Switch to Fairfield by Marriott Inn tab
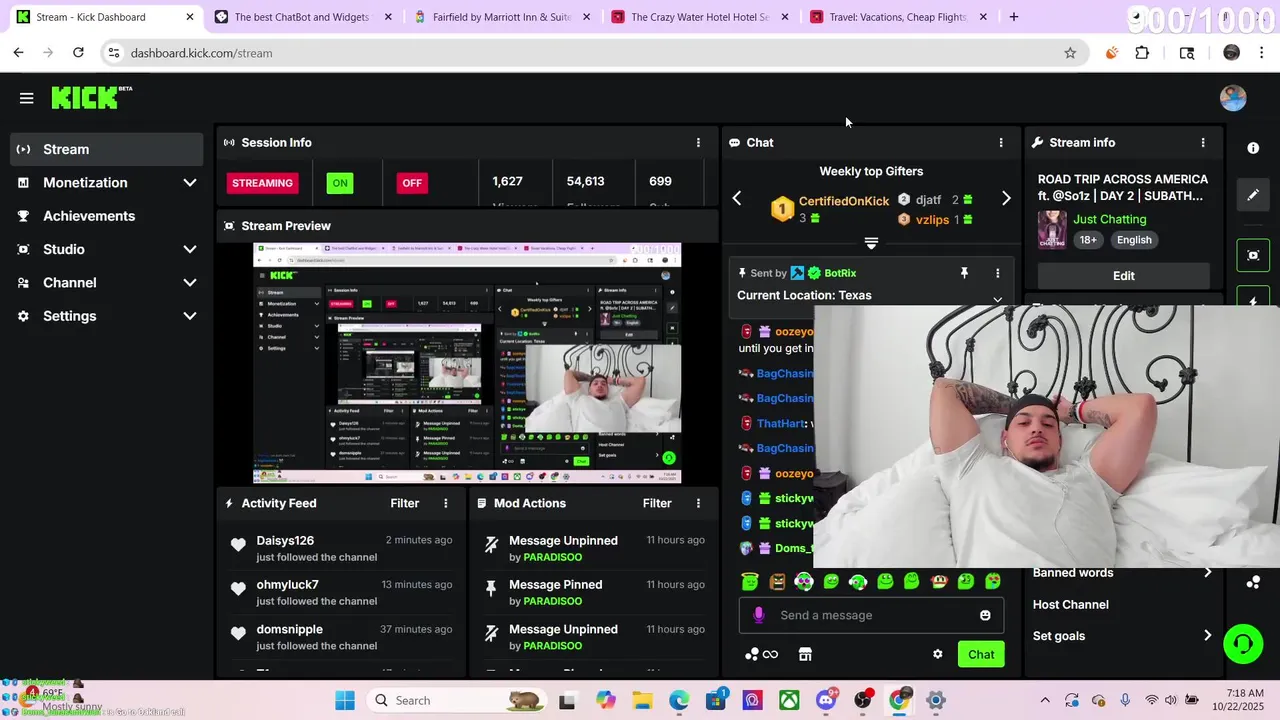 point(500,17)
